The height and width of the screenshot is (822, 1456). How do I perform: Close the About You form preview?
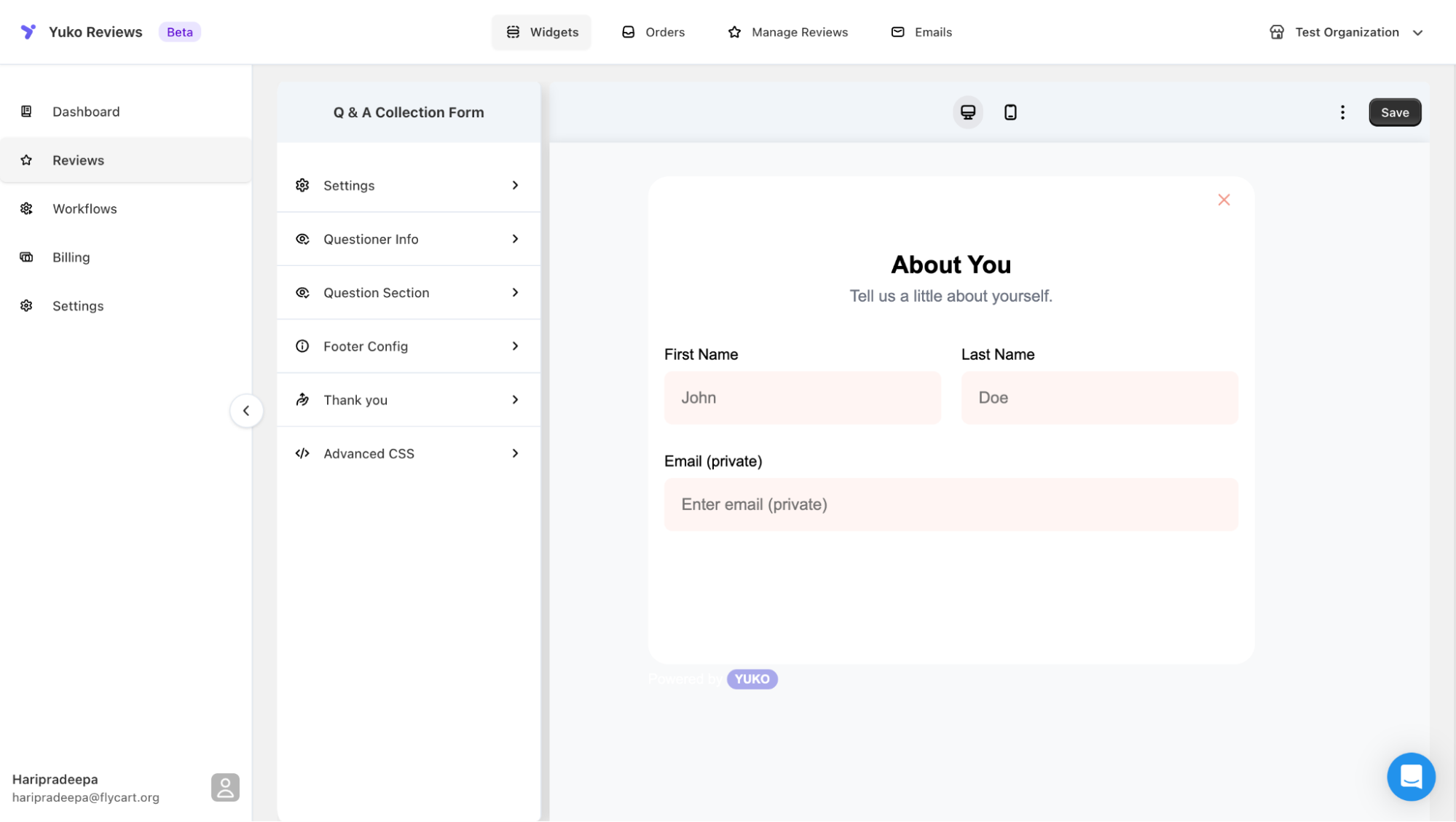point(1224,200)
